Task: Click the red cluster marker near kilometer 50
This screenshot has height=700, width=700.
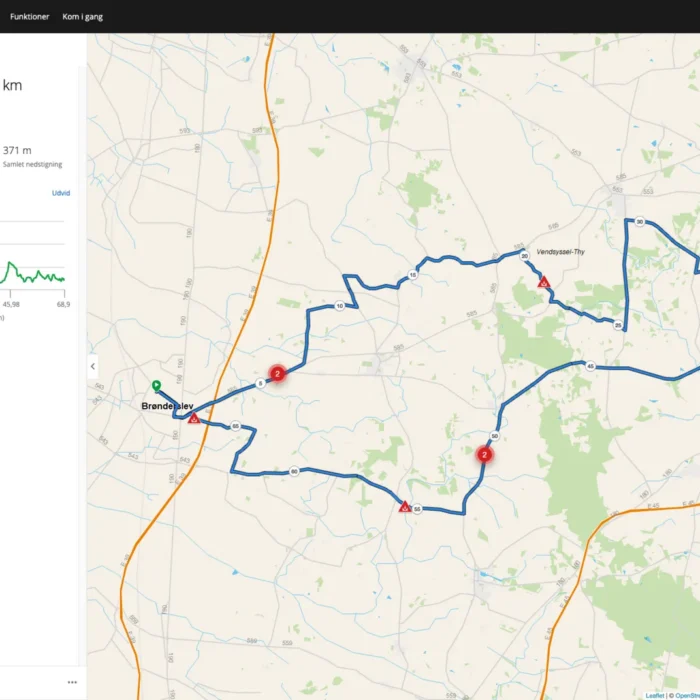Action: 484,454
